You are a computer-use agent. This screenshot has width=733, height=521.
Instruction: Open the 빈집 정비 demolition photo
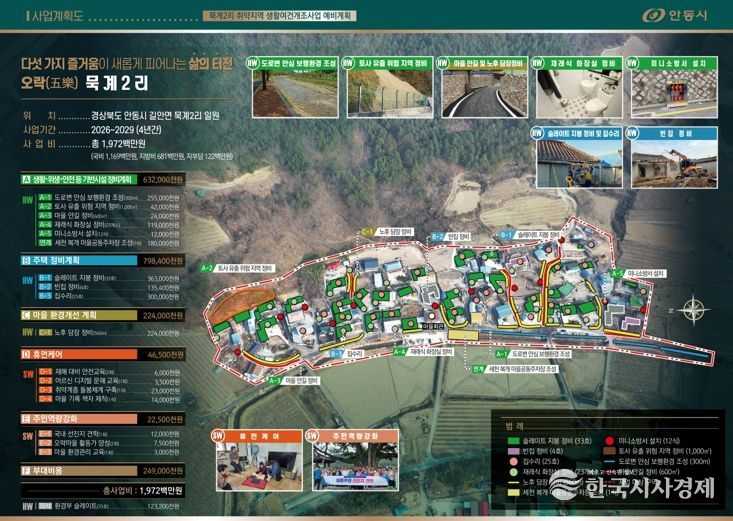(674, 164)
